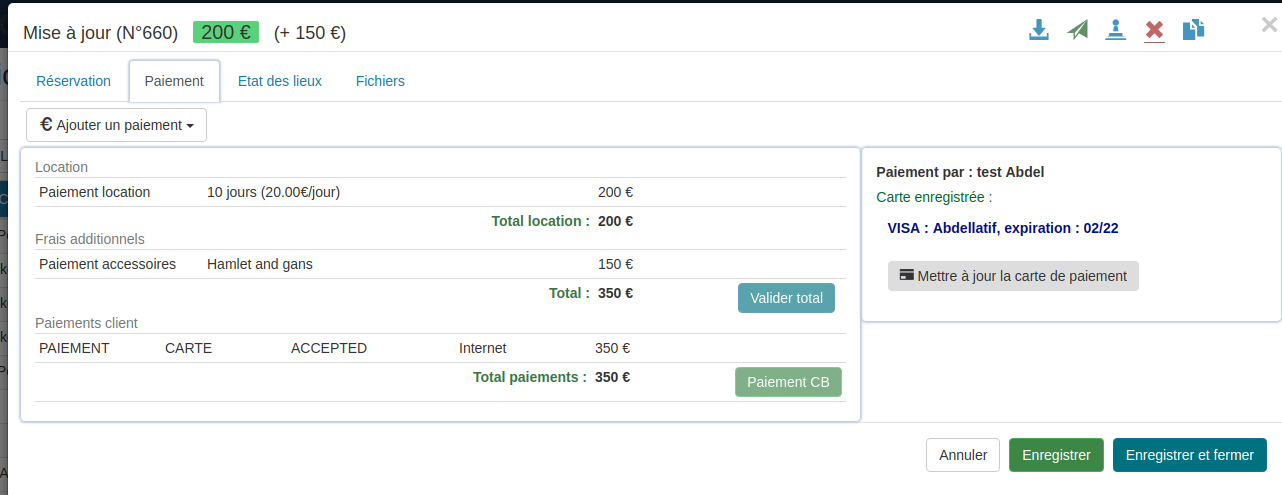Open the Etat des lieux tab
The width and height of the screenshot is (1282, 495).
(280, 81)
